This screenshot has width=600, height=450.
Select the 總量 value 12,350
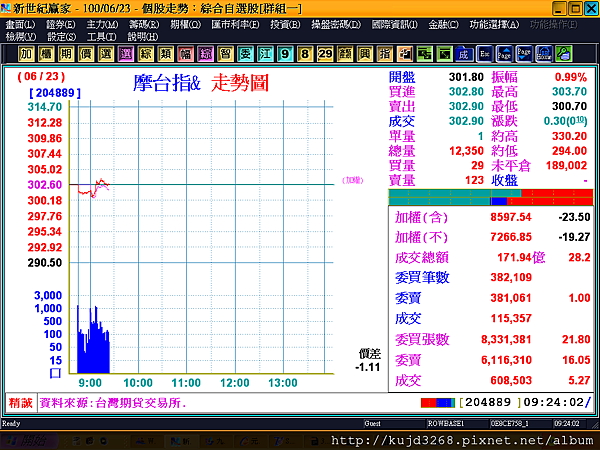coord(466,151)
